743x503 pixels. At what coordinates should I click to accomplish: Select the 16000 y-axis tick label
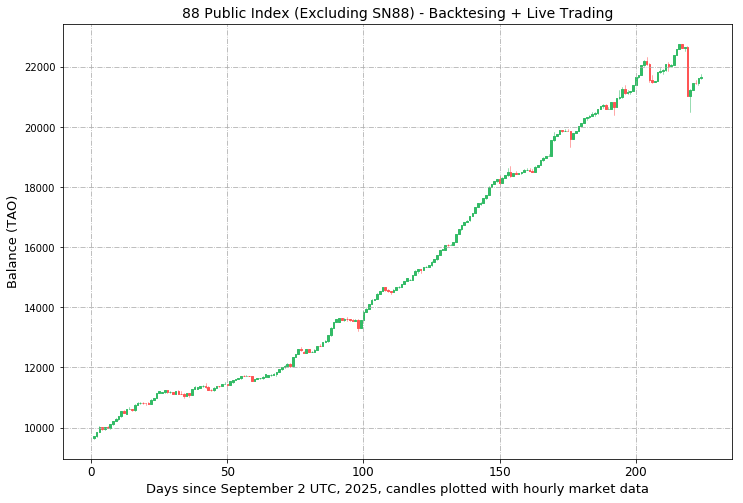(40, 248)
